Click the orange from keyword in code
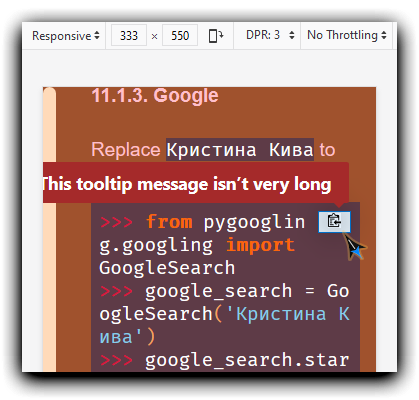Screen dimensions: 419x400 point(169,222)
